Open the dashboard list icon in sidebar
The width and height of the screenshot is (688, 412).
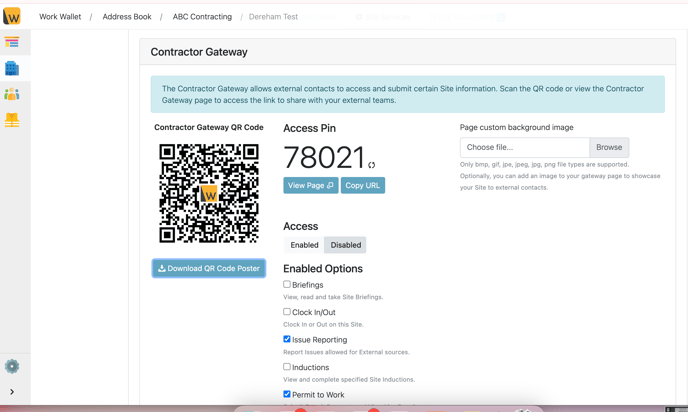tap(12, 42)
